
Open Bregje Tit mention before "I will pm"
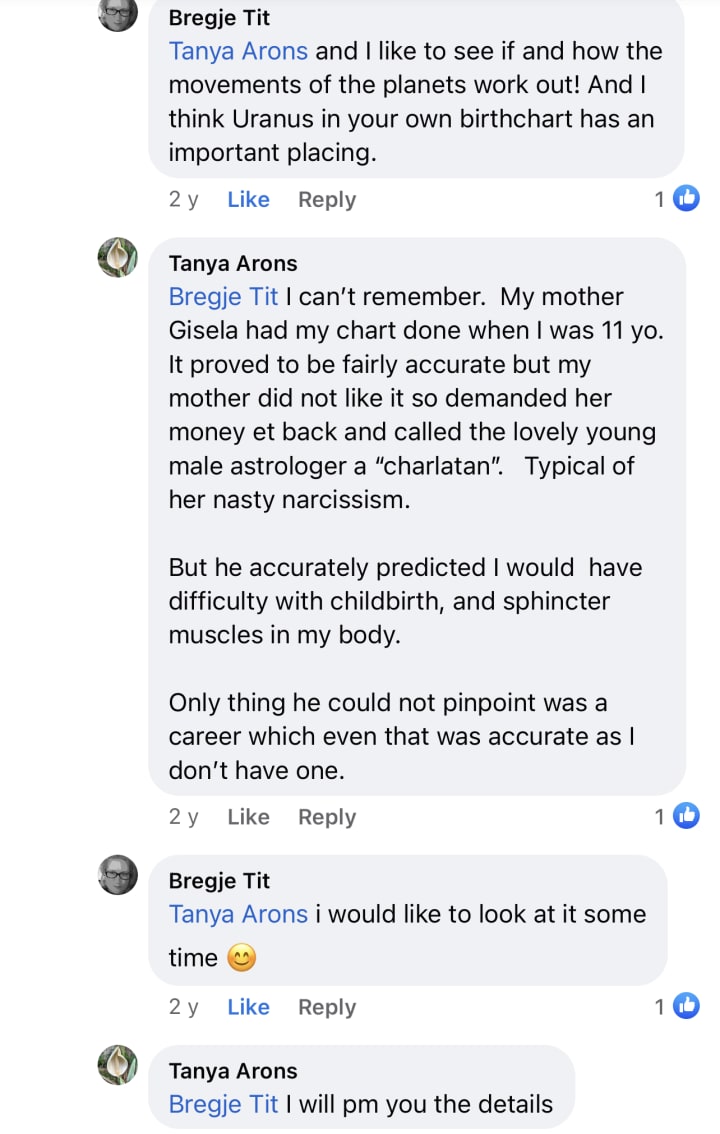[x=223, y=1104]
